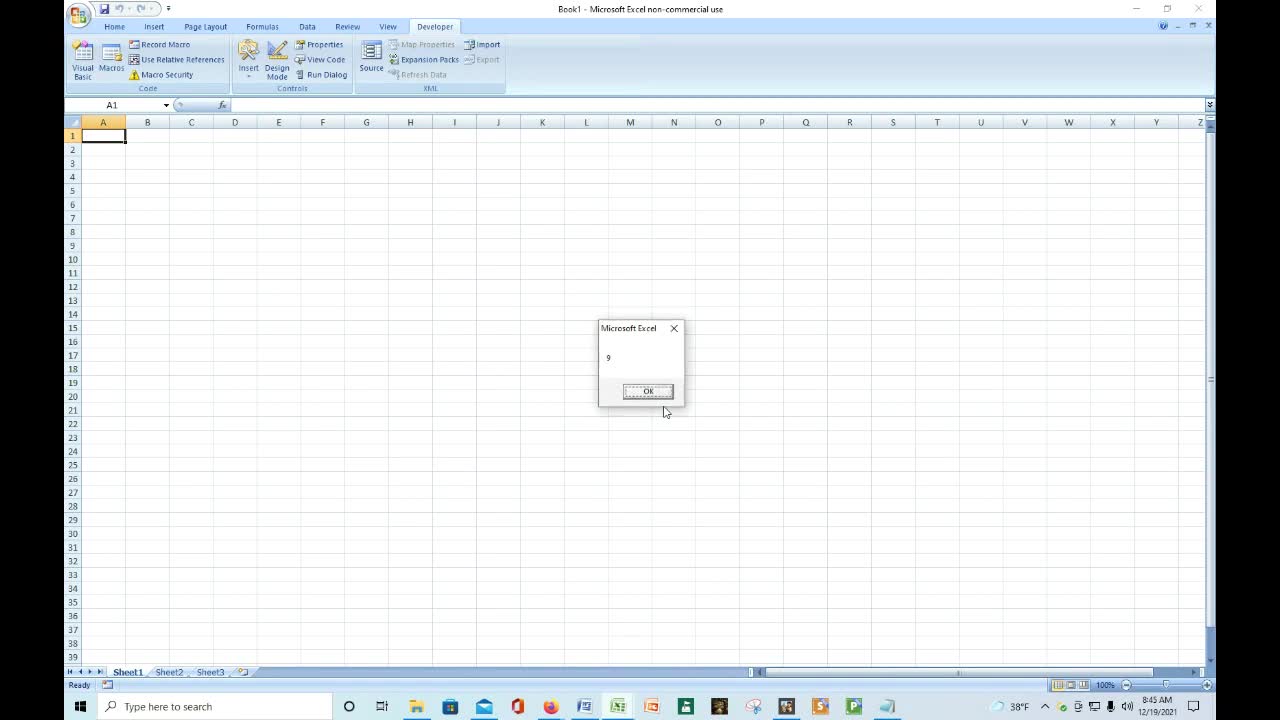Switch to the Formulas tab
1280x720 pixels.
pos(262,27)
